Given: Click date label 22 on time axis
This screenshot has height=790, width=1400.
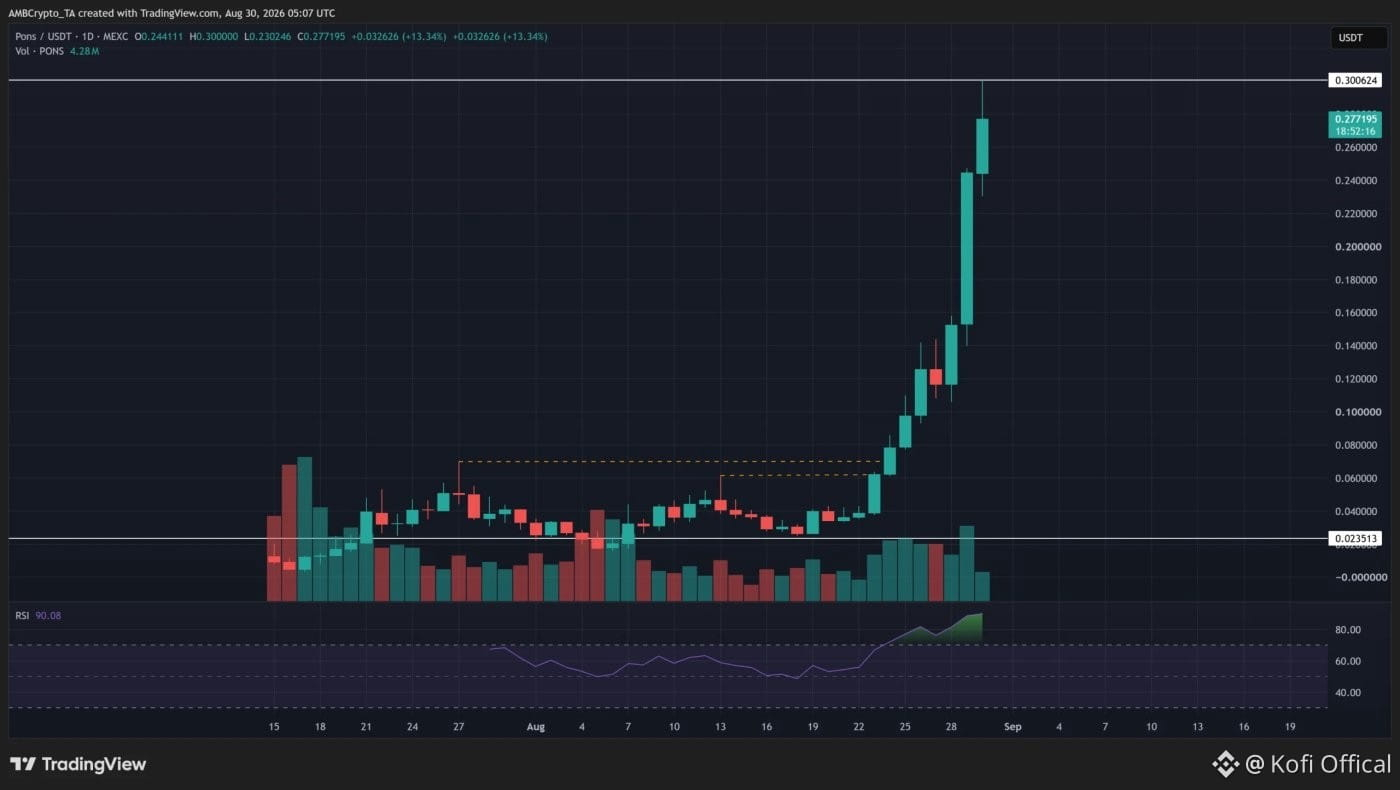Looking at the screenshot, I should (858, 726).
